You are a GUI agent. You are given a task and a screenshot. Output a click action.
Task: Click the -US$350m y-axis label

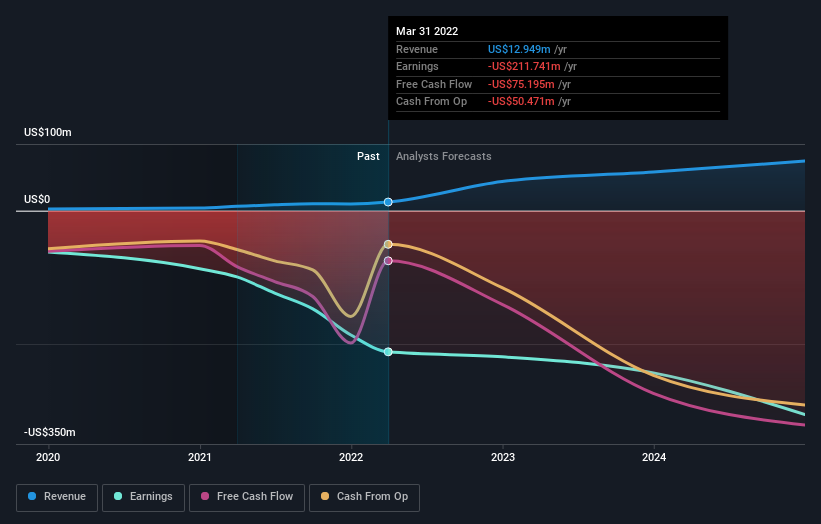point(50,432)
